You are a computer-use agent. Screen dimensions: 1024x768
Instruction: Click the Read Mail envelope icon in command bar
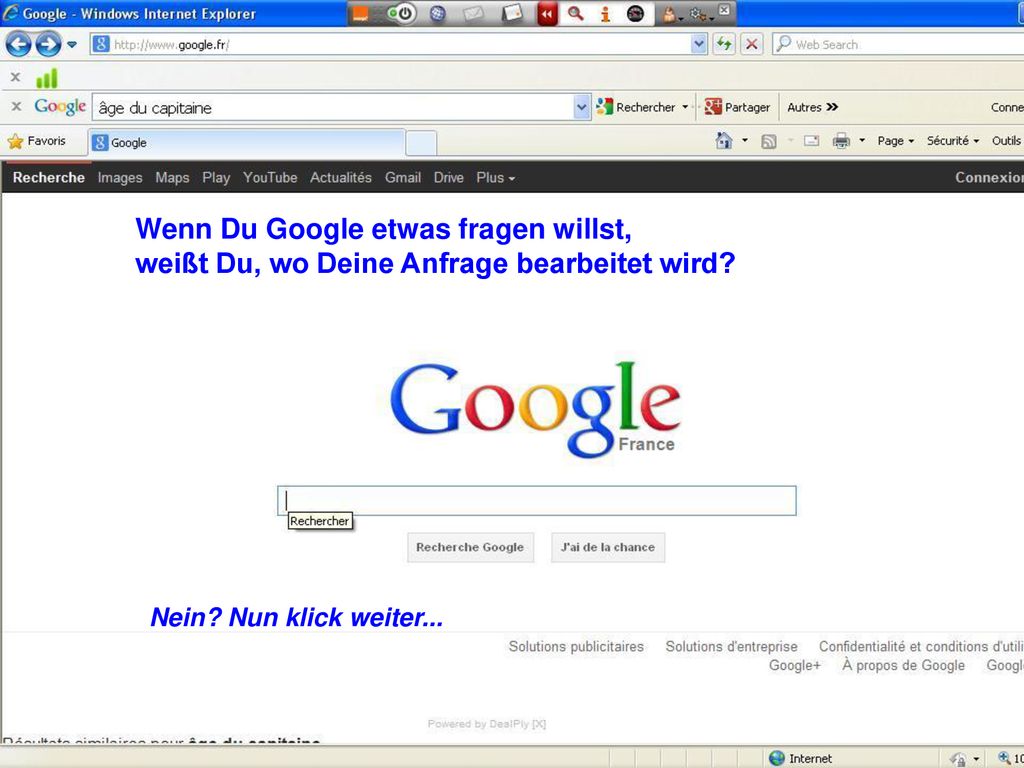pyautogui.click(x=811, y=140)
